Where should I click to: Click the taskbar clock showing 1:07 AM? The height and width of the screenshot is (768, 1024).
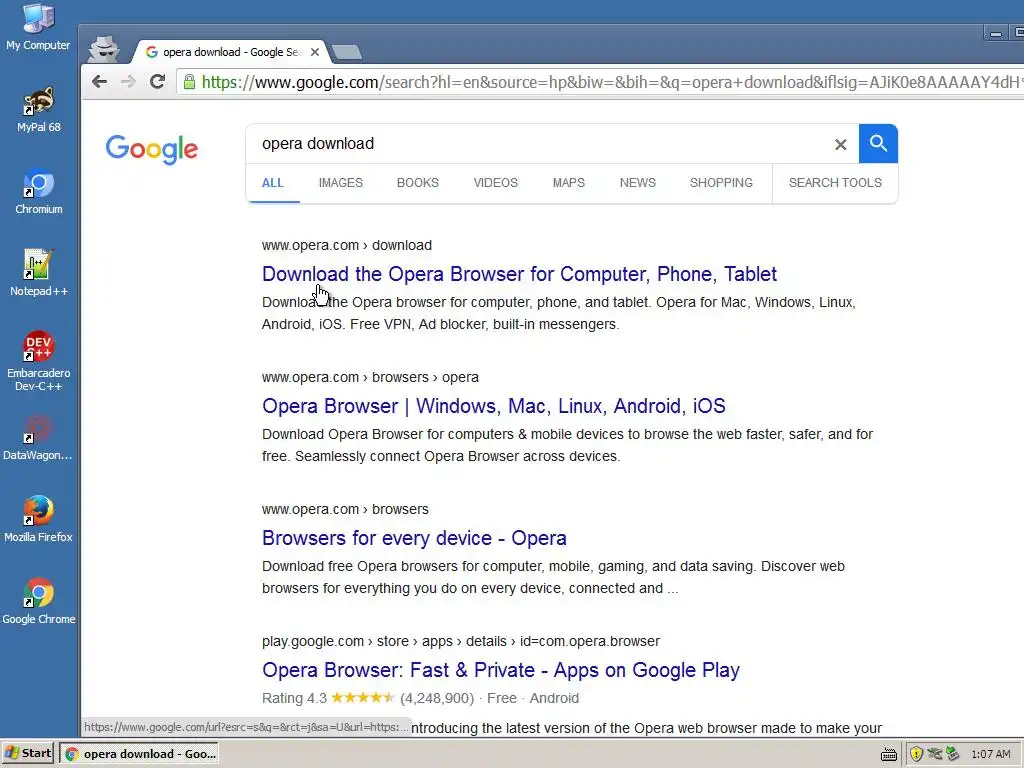(x=991, y=754)
